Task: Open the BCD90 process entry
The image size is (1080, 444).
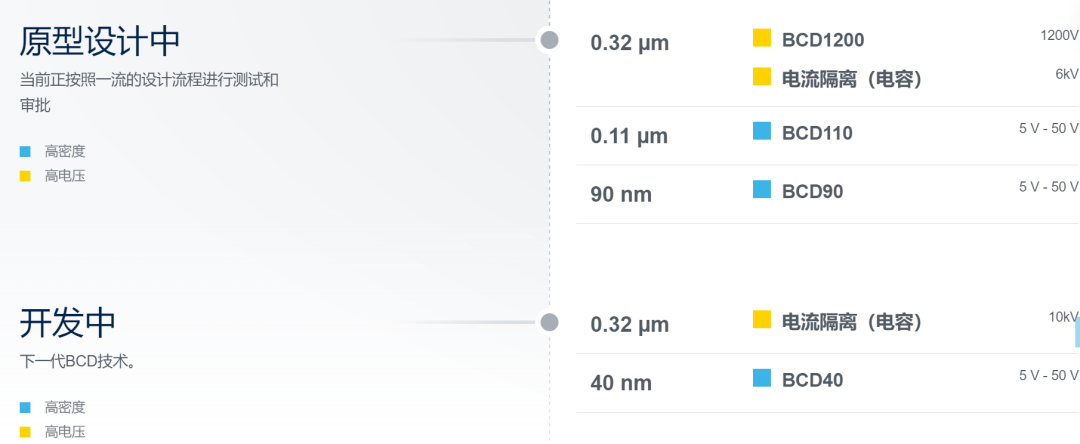Action: click(x=812, y=191)
